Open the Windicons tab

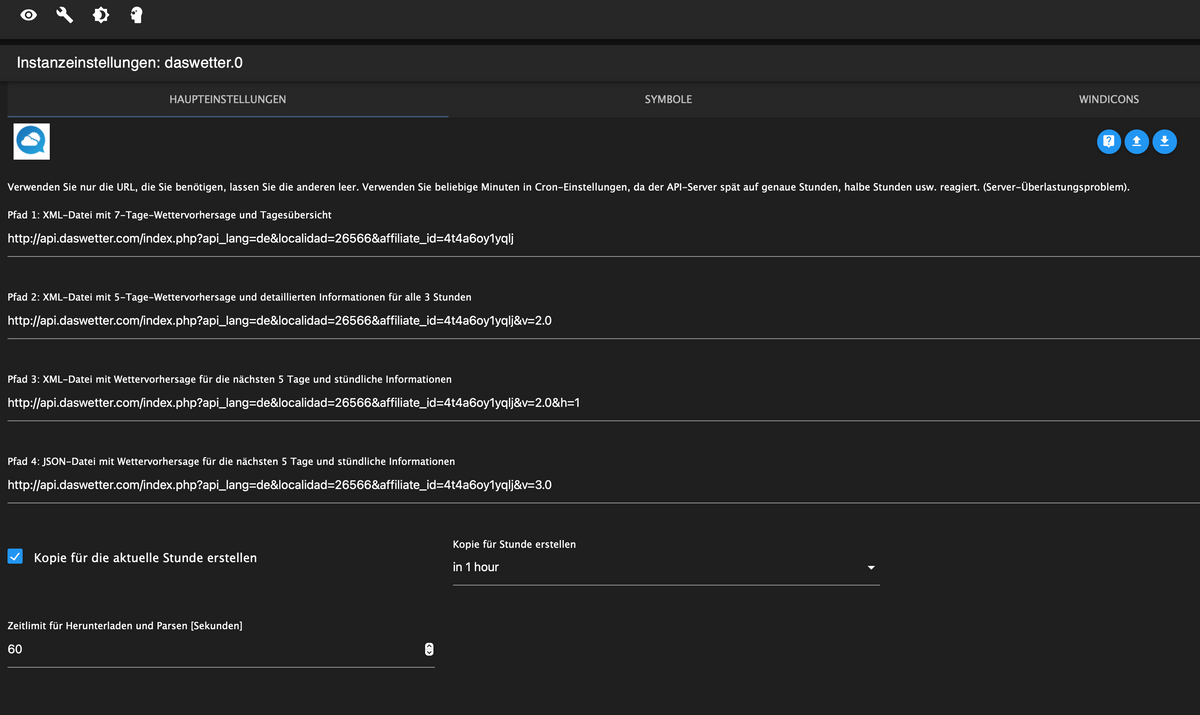tap(1108, 100)
